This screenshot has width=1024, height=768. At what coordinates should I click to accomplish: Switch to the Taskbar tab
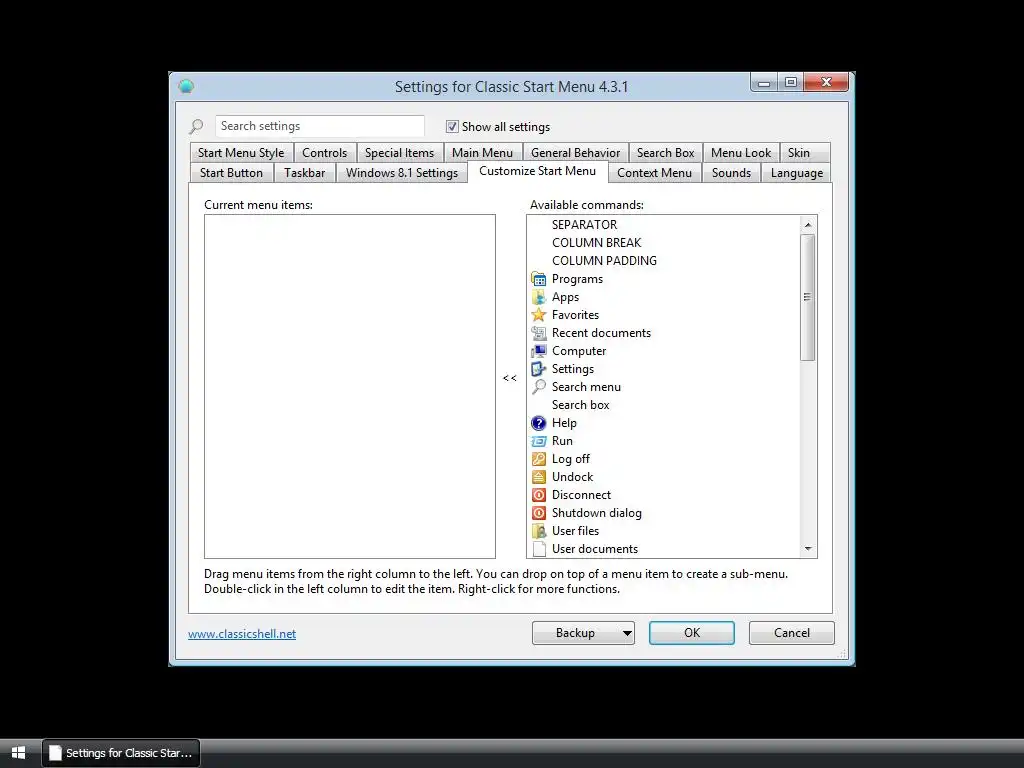(304, 173)
